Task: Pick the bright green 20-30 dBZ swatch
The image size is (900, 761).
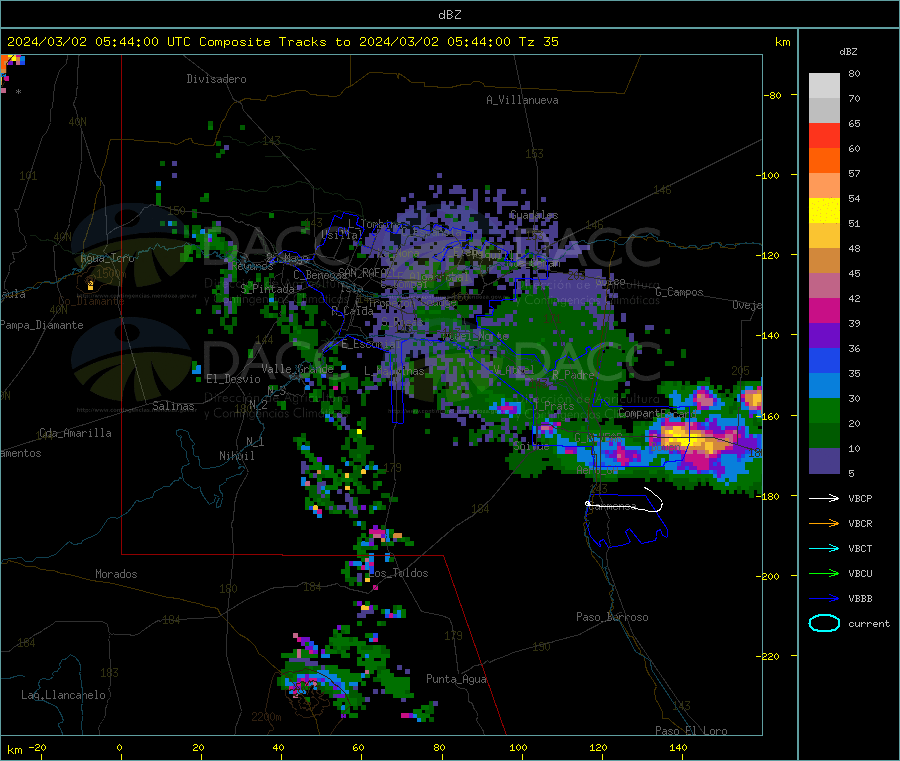Action: click(824, 410)
